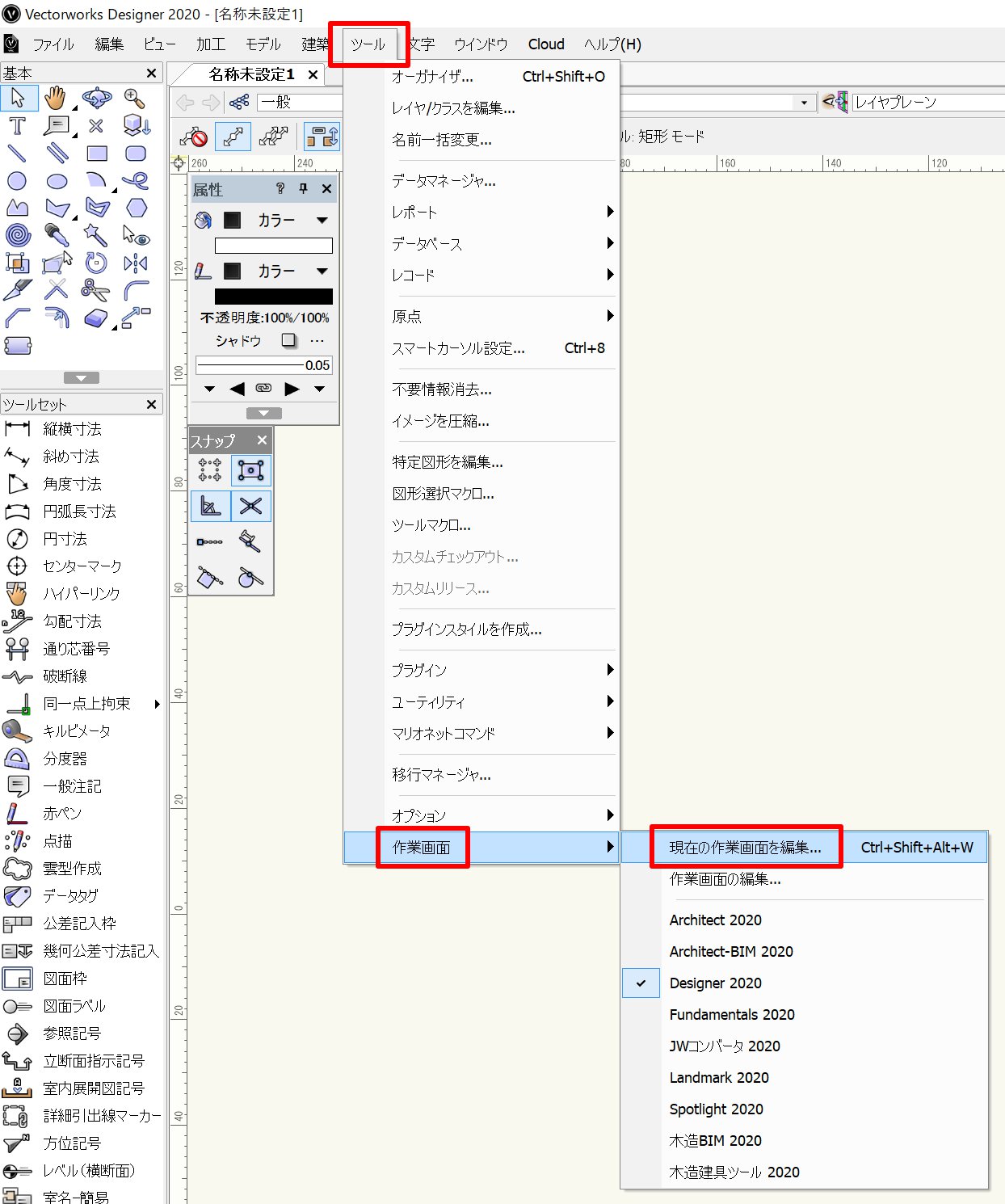The height and width of the screenshot is (1204, 1005).
Task: Toggle Snap to Tangent
Action: pos(250,578)
